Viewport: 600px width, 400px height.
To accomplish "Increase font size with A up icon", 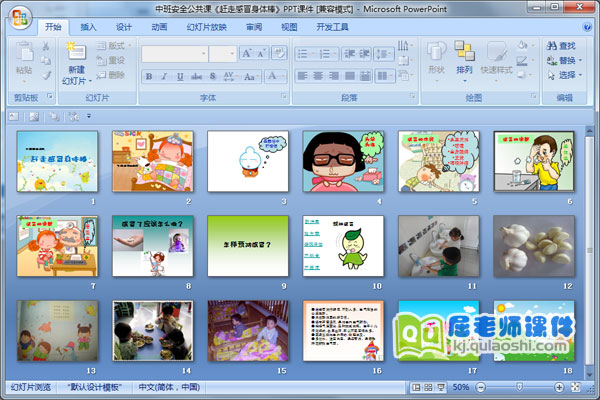I will coord(247,54).
